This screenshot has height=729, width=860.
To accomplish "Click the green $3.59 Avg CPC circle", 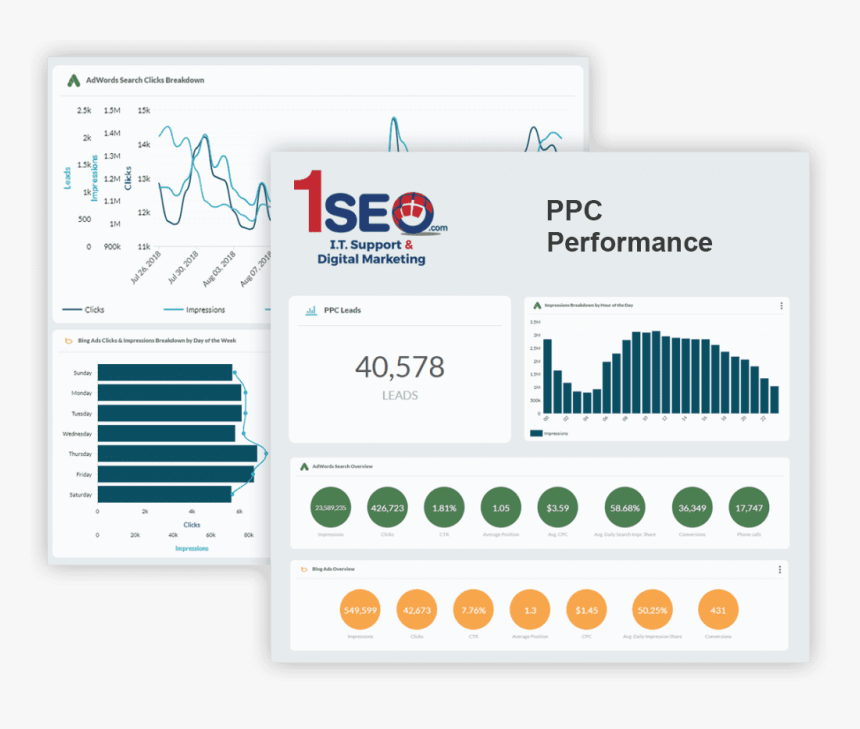I will pos(558,508).
